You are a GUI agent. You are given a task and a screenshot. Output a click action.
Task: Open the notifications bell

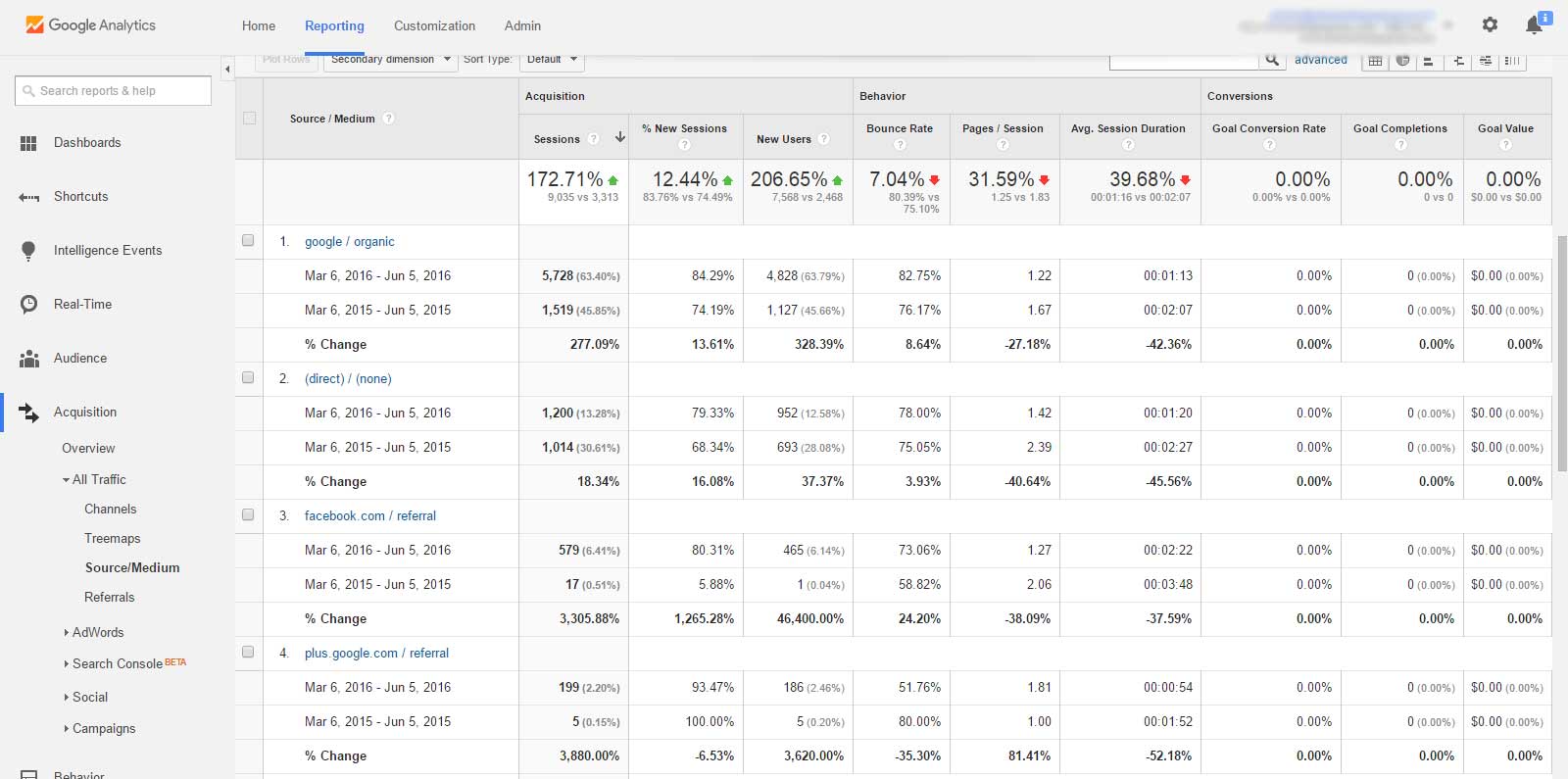pyautogui.click(x=1535, y=24)
